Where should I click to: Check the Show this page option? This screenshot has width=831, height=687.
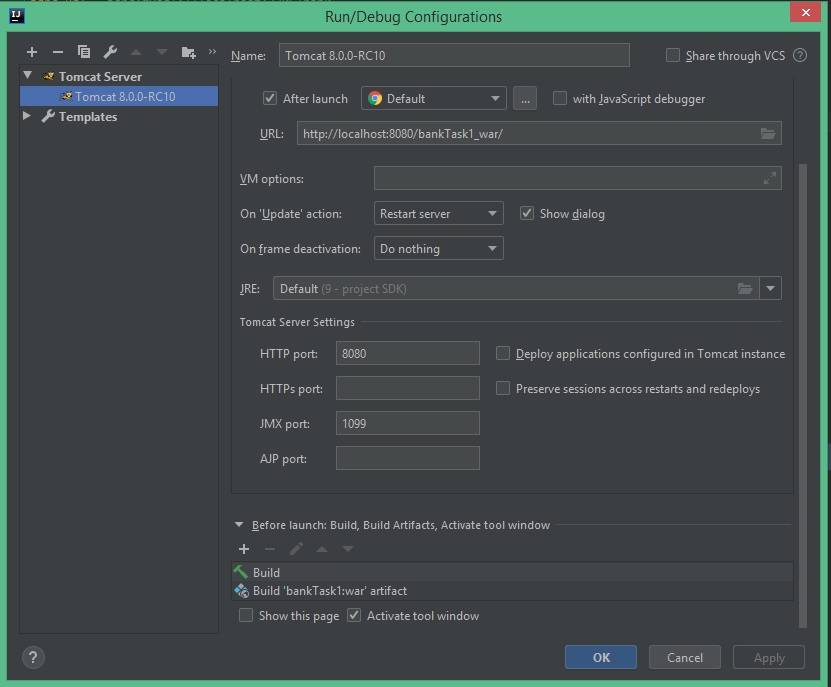[x=245, y=615]
